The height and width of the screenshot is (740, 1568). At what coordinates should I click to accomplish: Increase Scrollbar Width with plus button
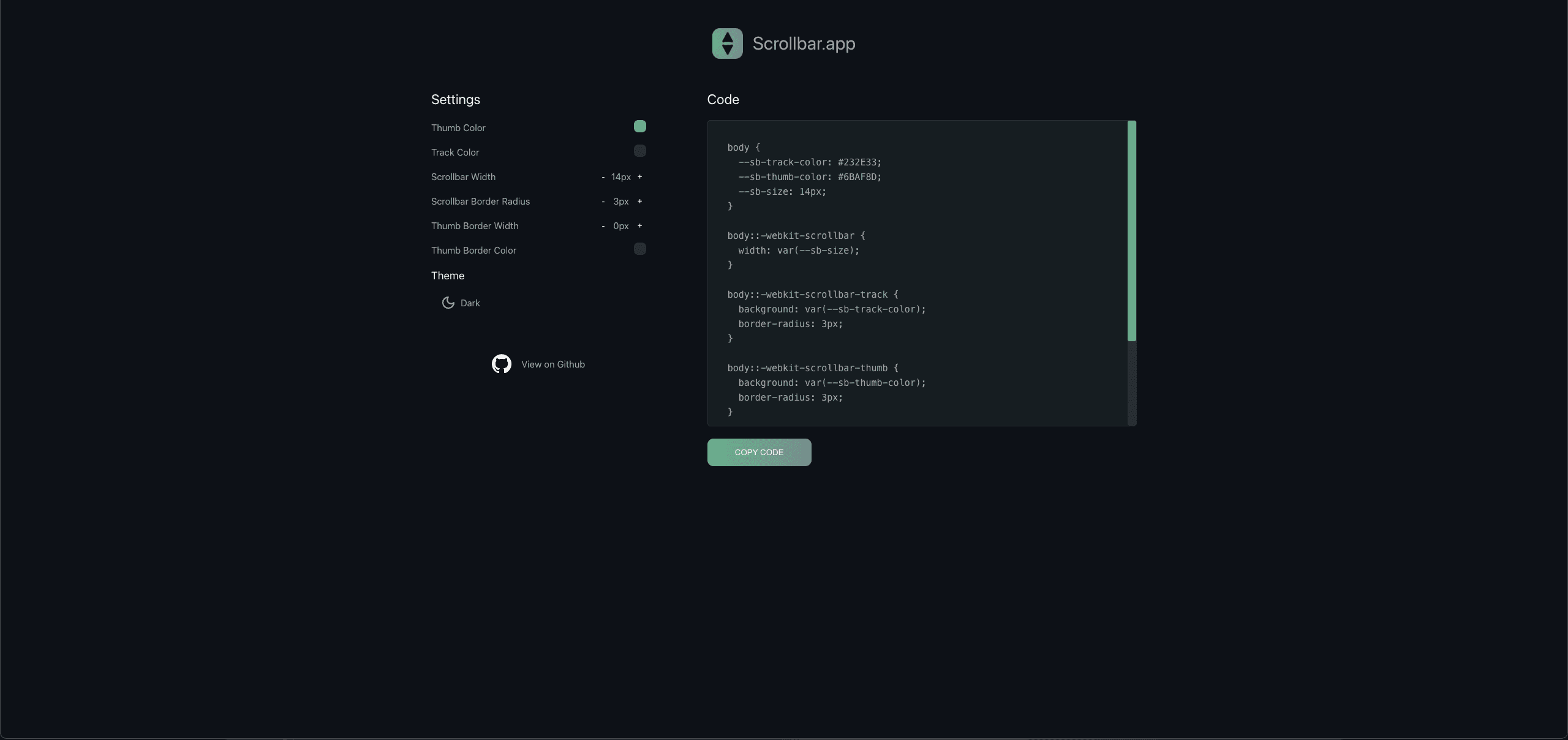point(639,177)
